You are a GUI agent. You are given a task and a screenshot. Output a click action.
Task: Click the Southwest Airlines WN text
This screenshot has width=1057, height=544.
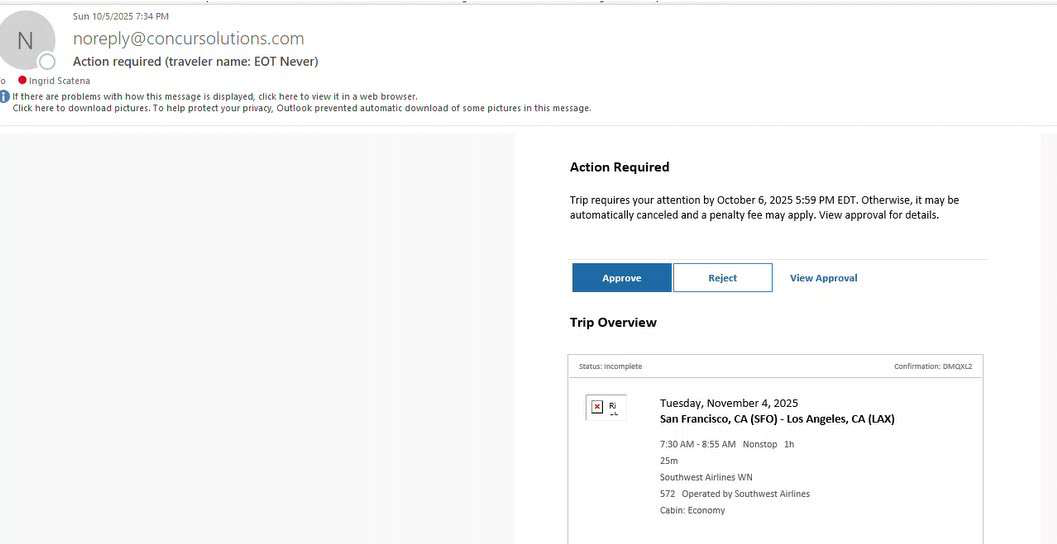tap(706, 477)
